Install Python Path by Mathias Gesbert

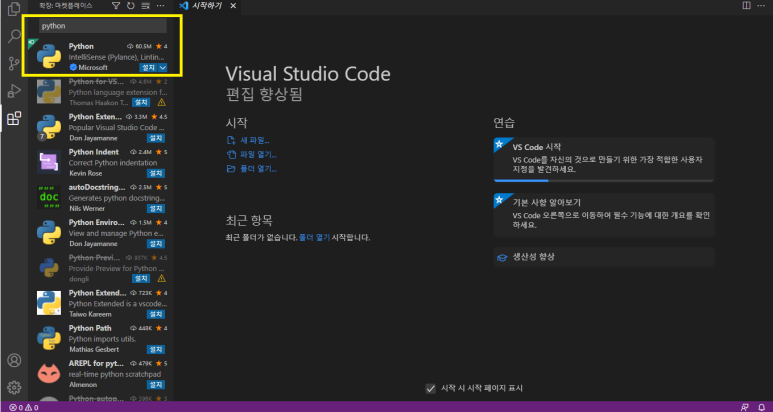point(156,349)
